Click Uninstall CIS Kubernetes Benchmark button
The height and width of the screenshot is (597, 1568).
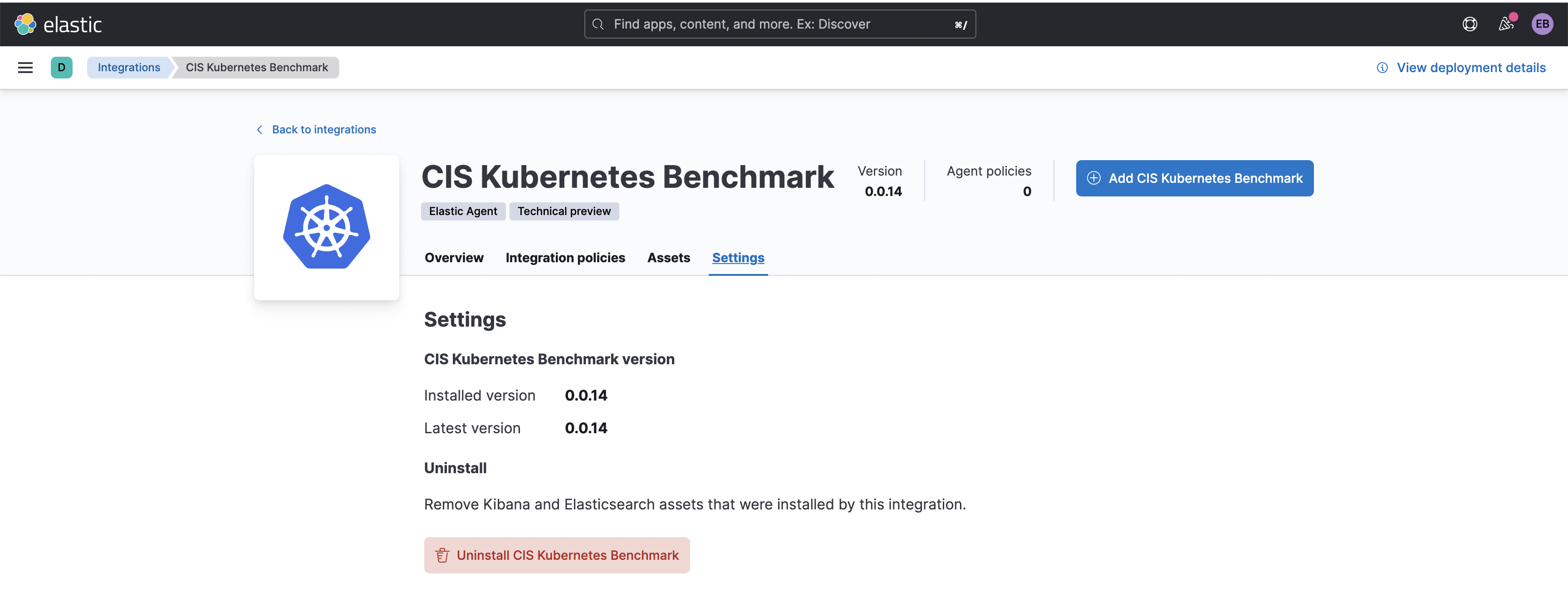pos(557,555)
